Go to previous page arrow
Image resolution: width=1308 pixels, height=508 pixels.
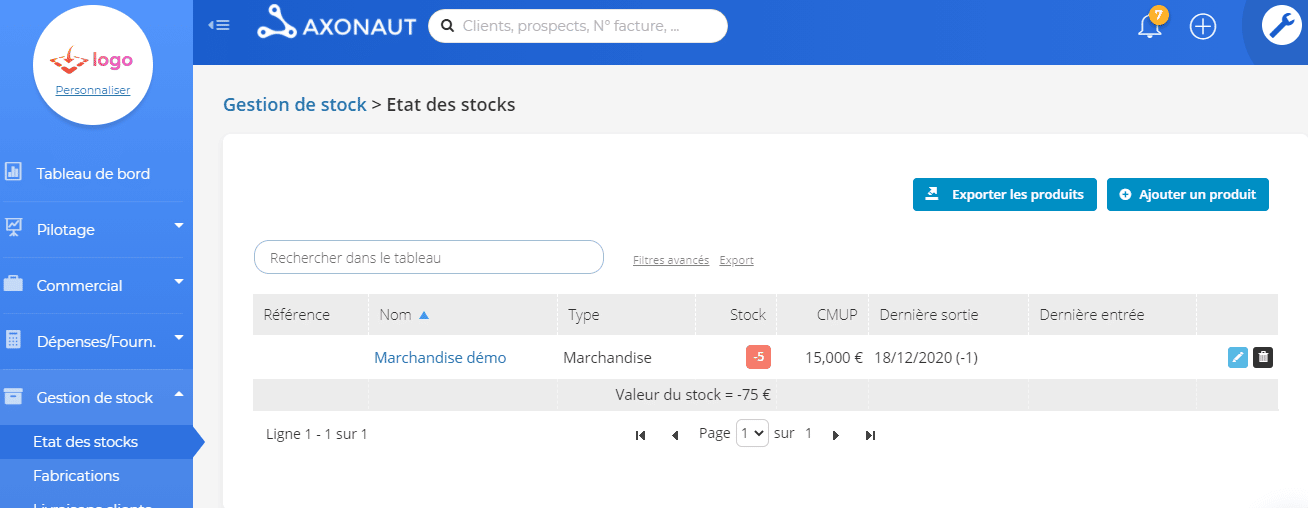point(675,435)
